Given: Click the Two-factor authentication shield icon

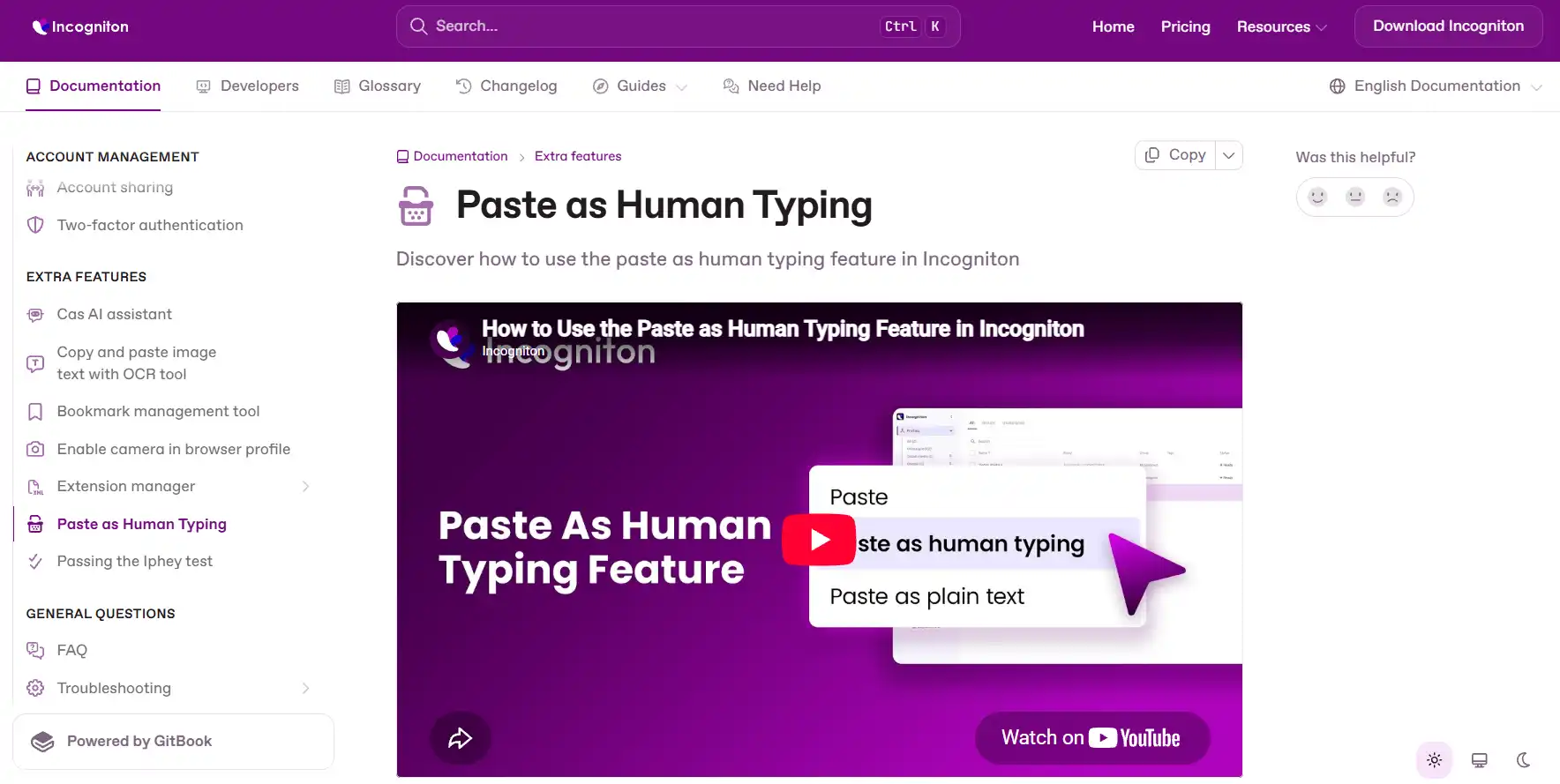Looking at the screenshot, I should pyautogui.click(x=35, y=226).
